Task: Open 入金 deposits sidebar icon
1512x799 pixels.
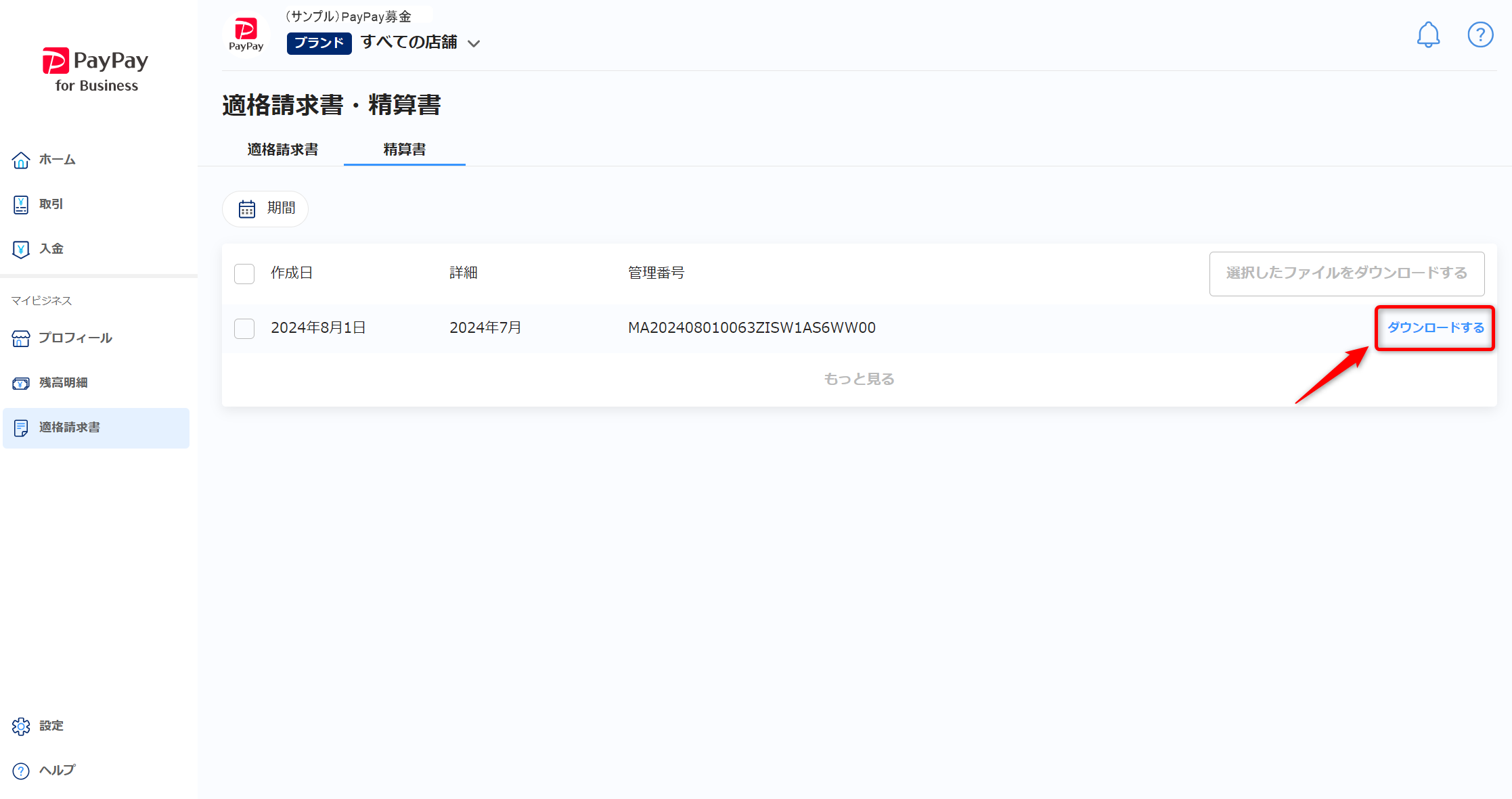Action: pyautogui.click(x=21, y=249)
